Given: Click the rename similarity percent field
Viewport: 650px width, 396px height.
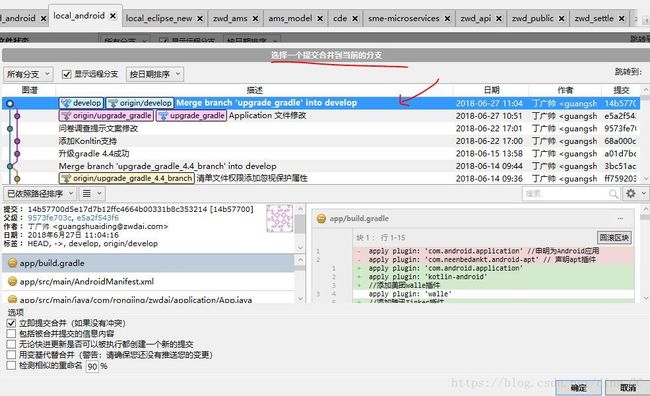Looking at the screenshot, I should (92, 366).
